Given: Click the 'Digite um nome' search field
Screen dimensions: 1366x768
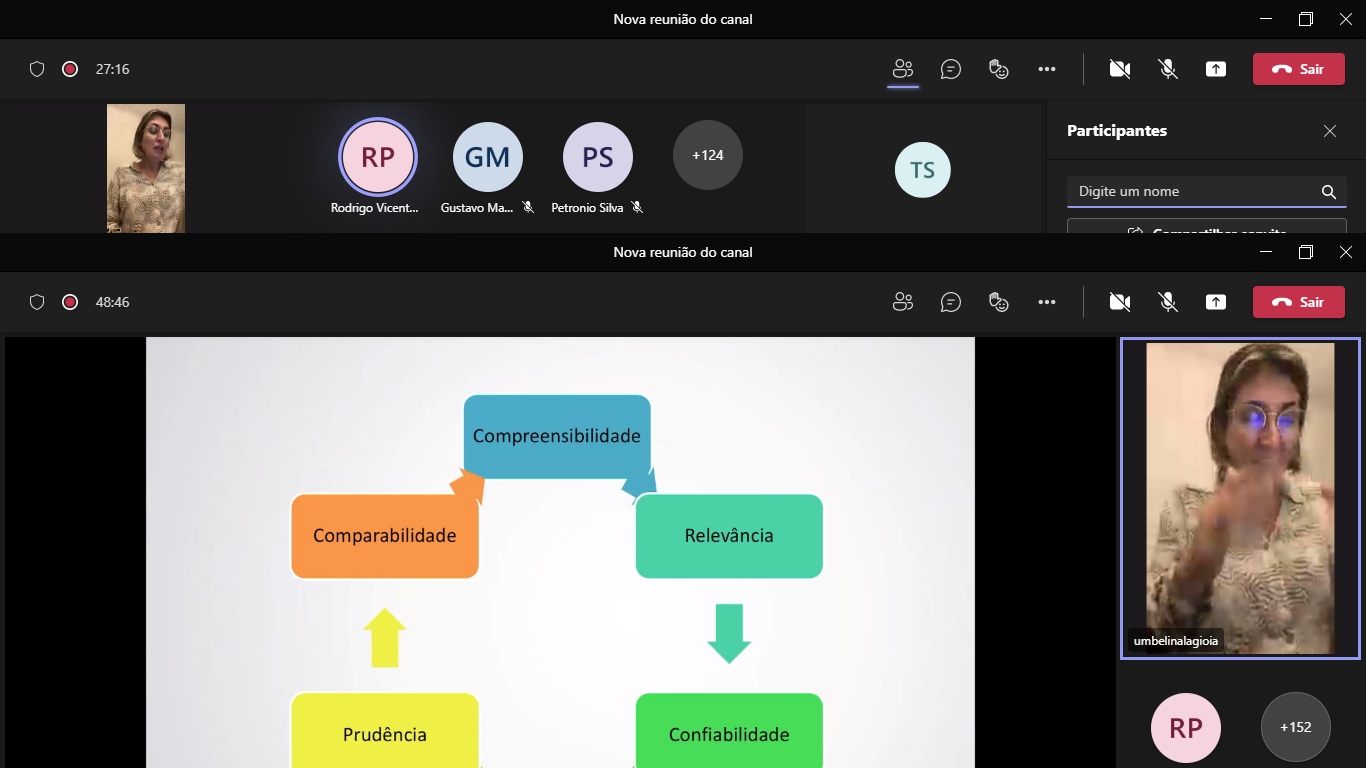Looking at the screenshot, I should tap(1195, 191).
